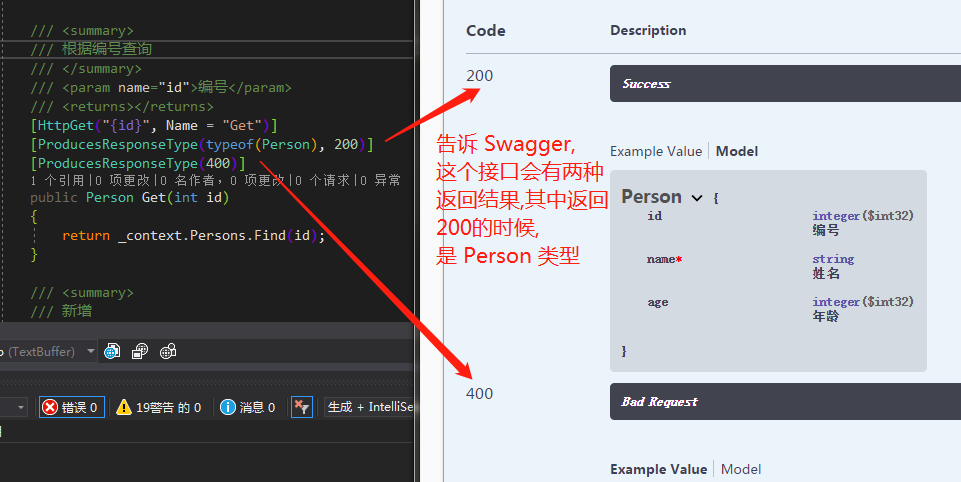This screenshot has height=482, width=961.
Task: Click the returns comment line
Action: [x=122, y=107]
